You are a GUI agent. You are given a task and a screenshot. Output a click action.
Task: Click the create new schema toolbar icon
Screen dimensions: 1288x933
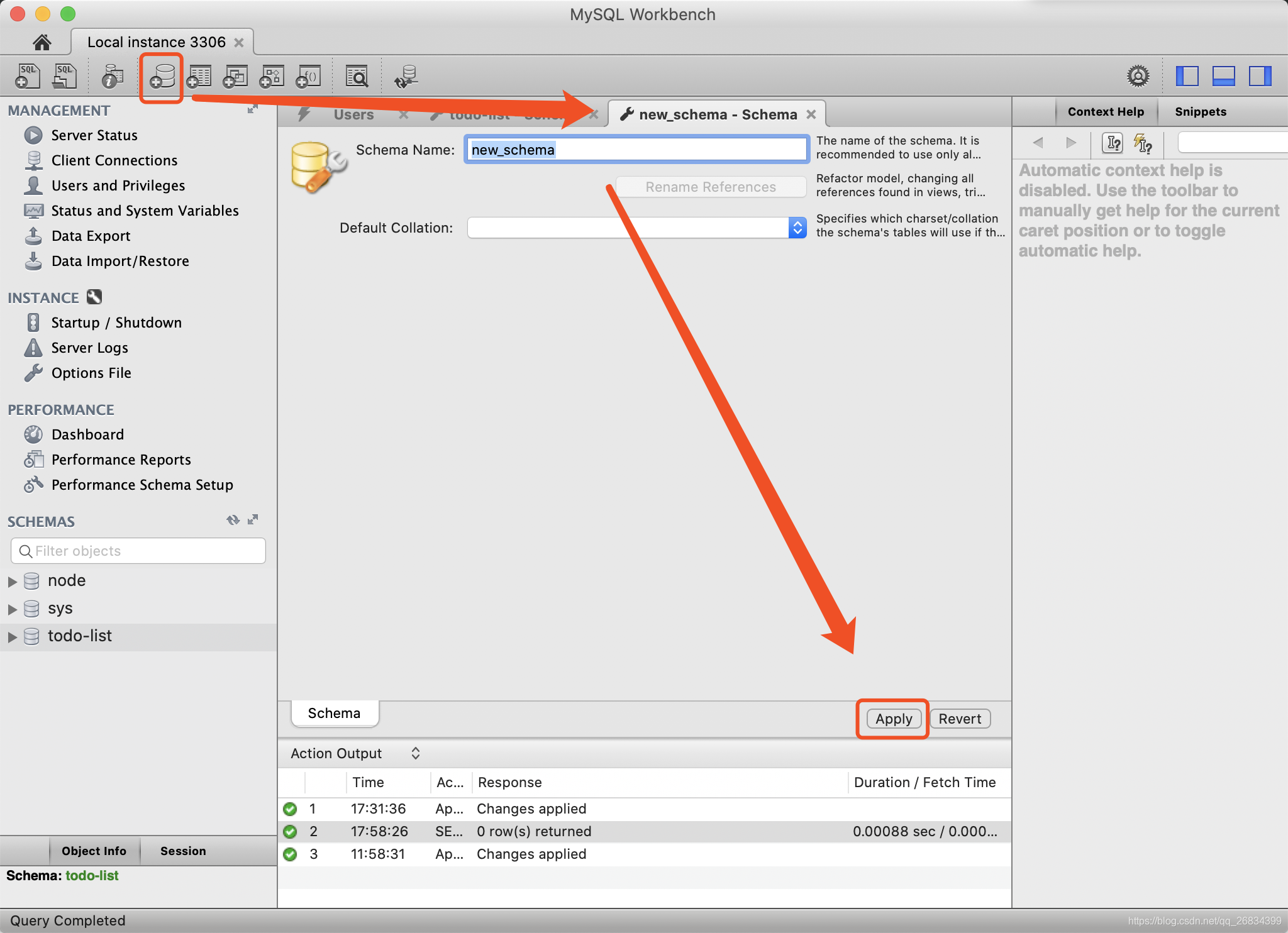click(x=162, y=77)
